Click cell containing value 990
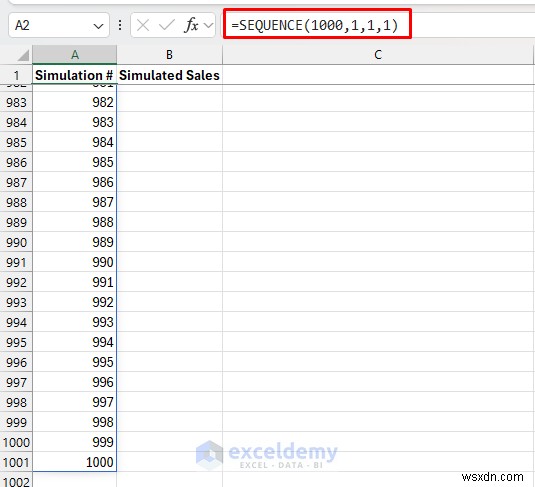The image size is (535, 487). point(75,262)
